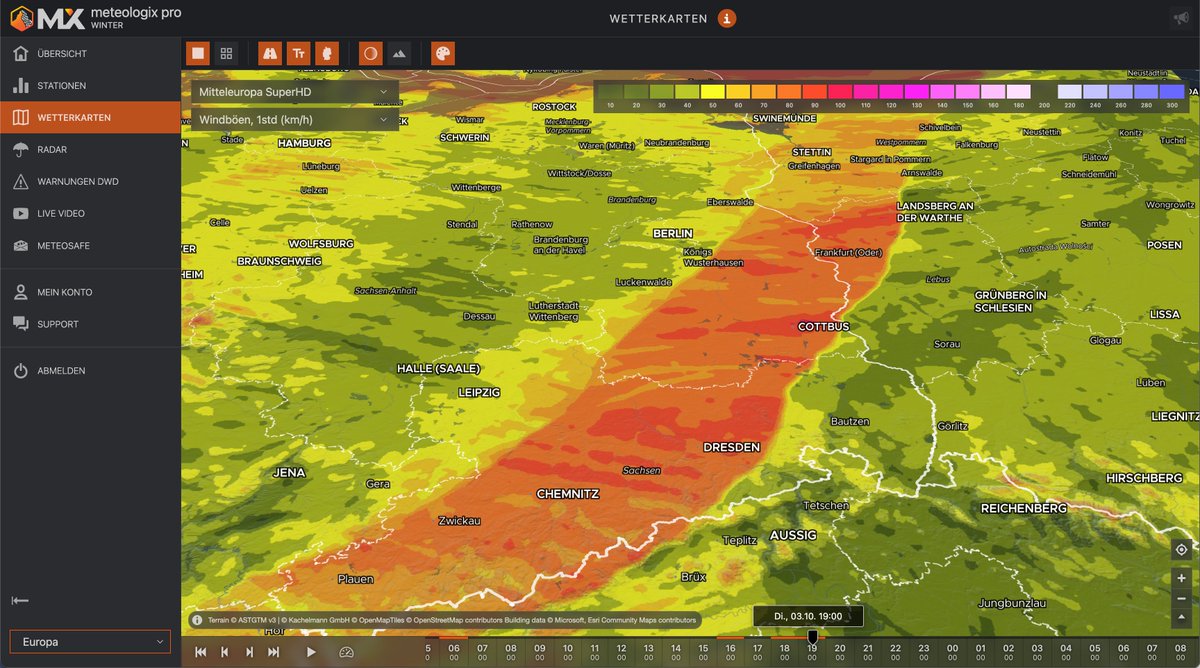Open the Europa region dropdown
Viewport: 1200px width, 668px height.
point(90,642)
